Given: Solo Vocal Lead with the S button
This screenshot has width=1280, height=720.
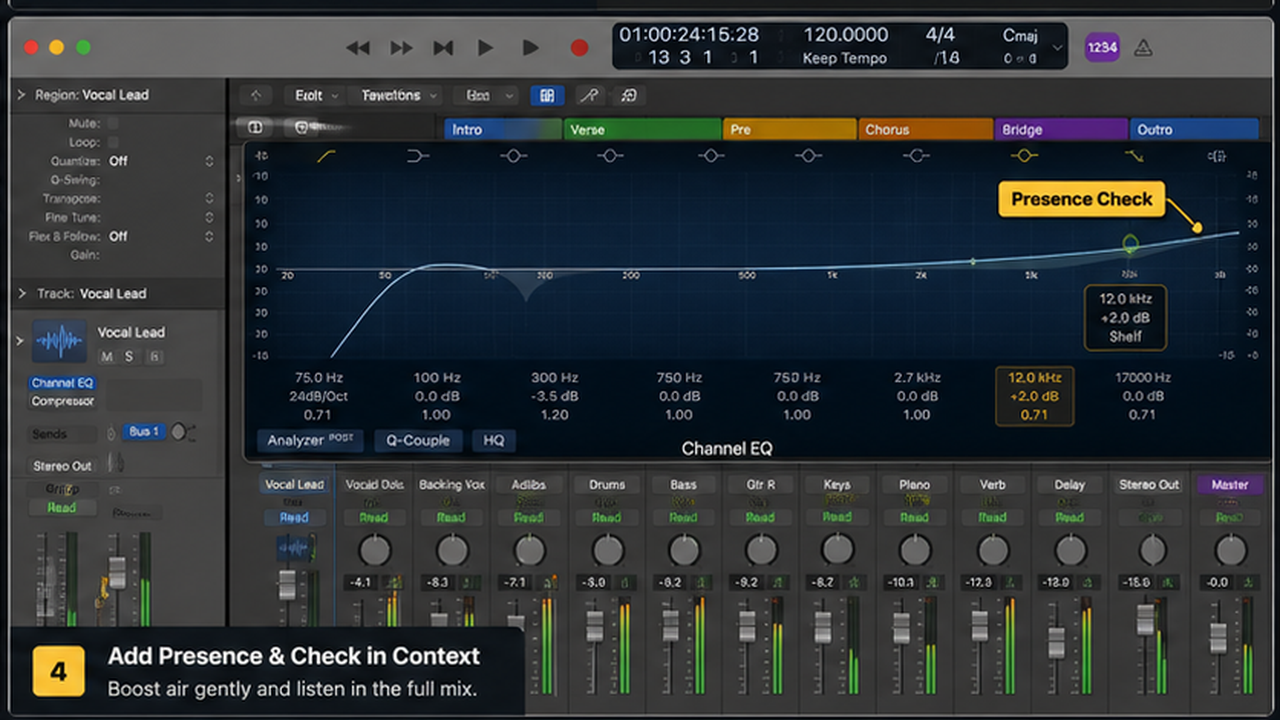Looking at the screenshot, I should 129,357.
